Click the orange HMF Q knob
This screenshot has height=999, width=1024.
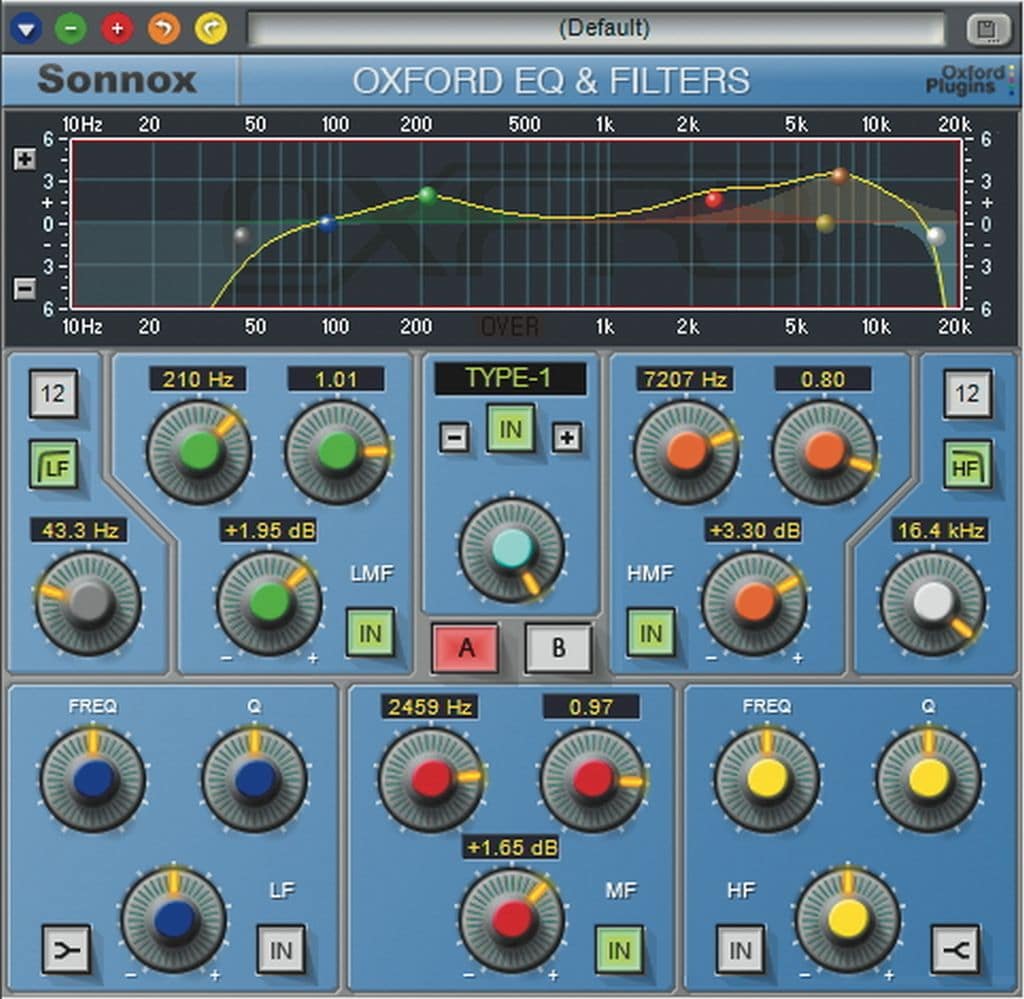point(824,451)
